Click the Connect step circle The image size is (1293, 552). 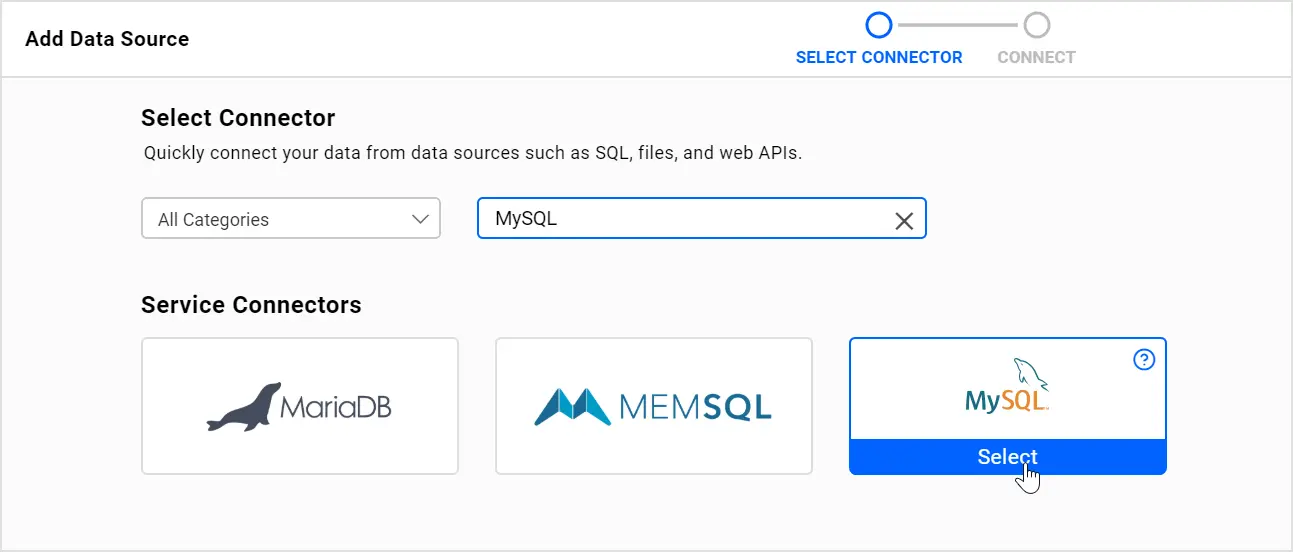pyautogui.click(x=1037, y=25)
